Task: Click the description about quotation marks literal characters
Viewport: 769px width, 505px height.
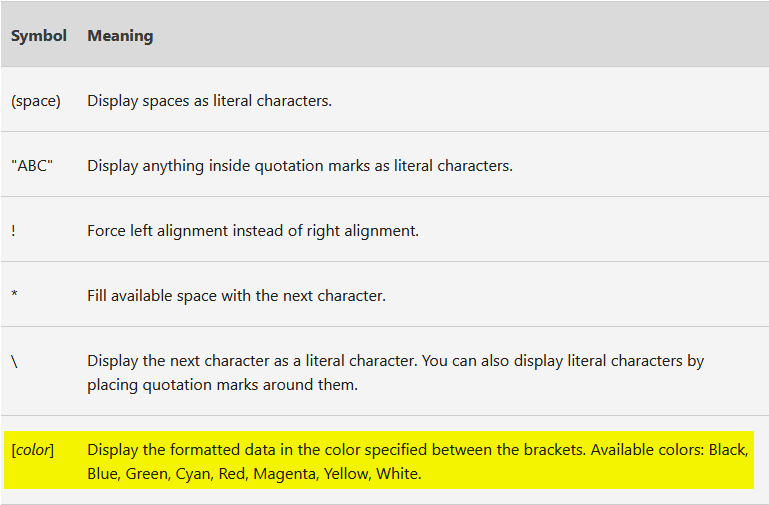Action: [300, 166]
